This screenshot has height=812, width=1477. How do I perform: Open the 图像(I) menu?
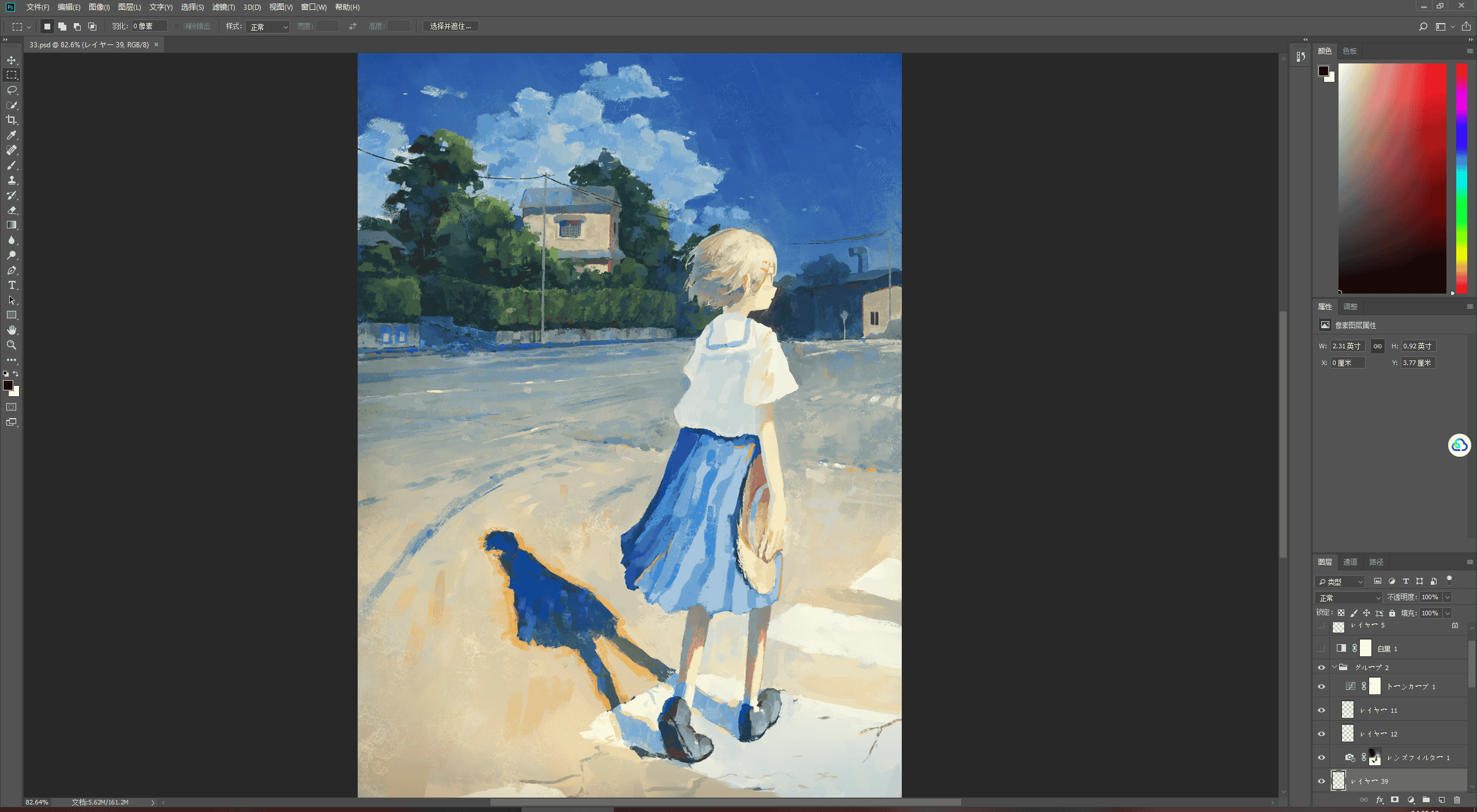pyautogui.click(x=99, y=7)
